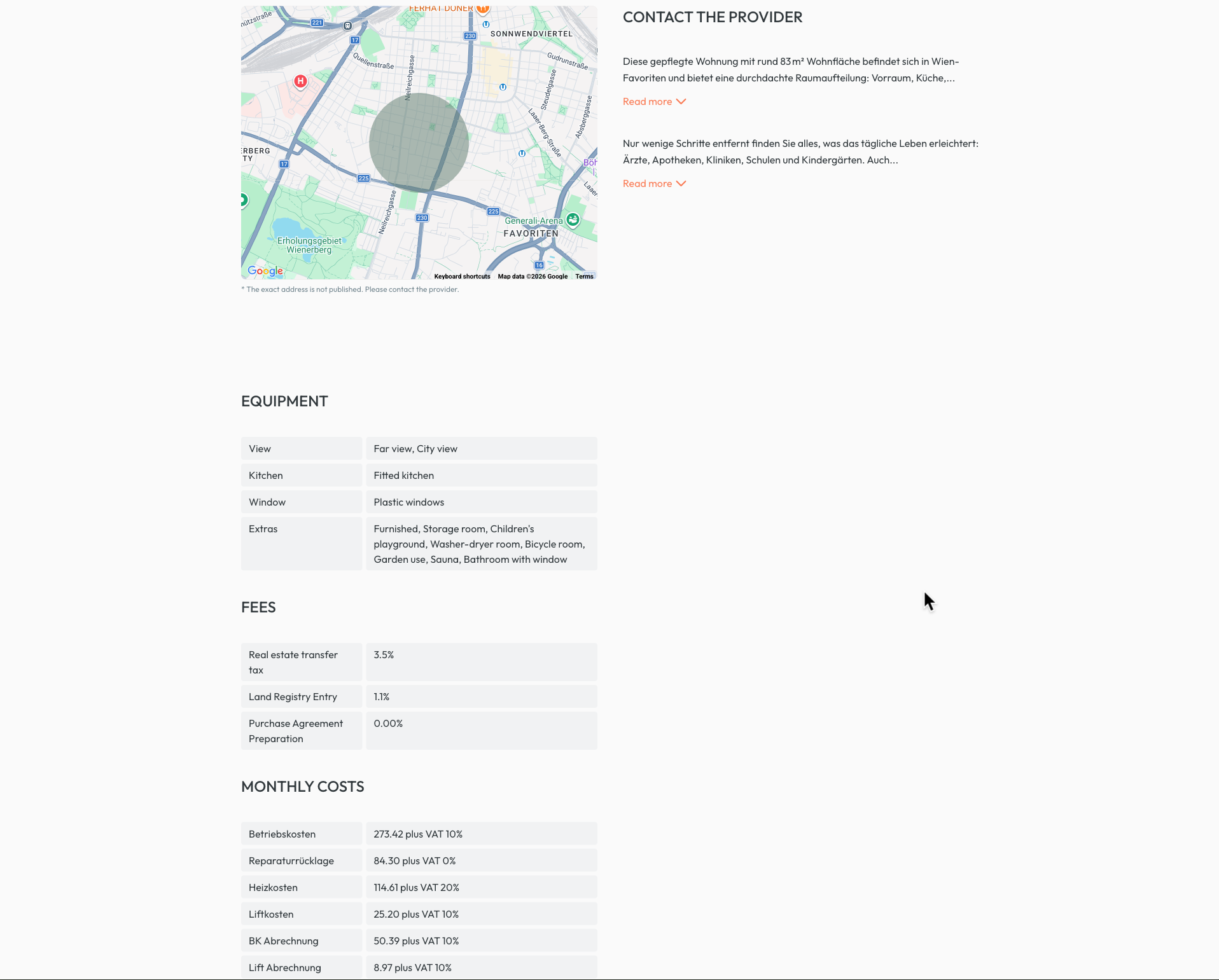Click the Erholungsgebiet Wienerberg label on map

(x=309, y=245)
